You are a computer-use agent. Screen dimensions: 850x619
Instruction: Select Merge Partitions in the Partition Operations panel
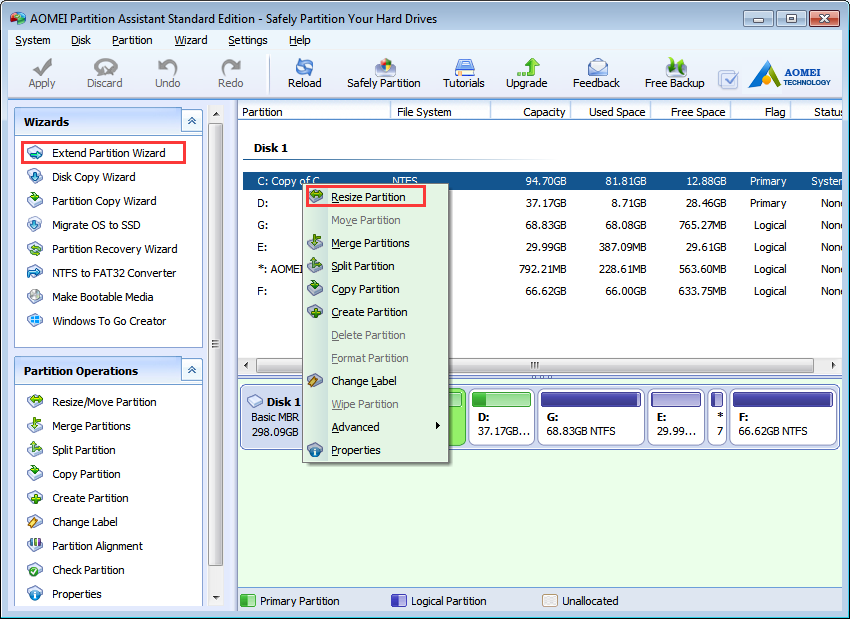coord(79,426)
